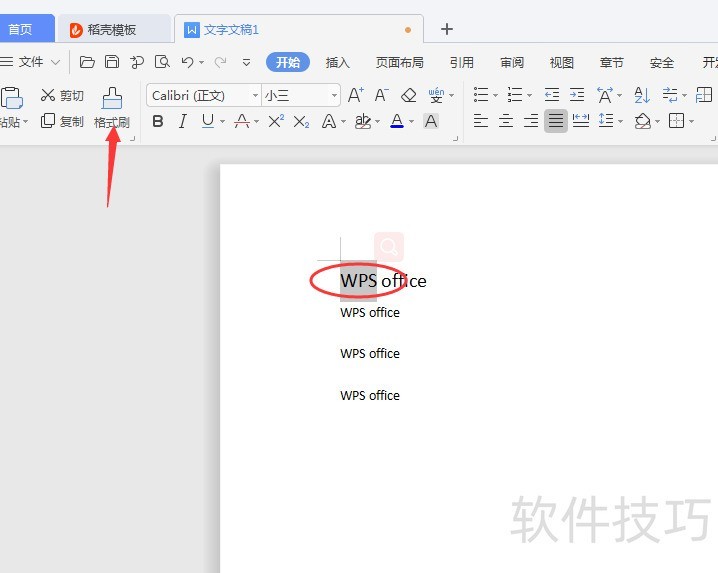Open the borders dropdown arrow
The image size is (718, 573).
[x=691, y=121]
